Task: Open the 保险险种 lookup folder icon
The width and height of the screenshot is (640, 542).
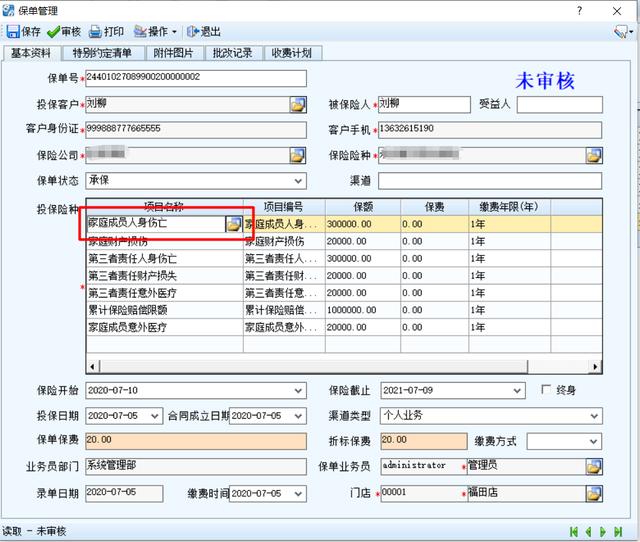Action: click(594, 155)
